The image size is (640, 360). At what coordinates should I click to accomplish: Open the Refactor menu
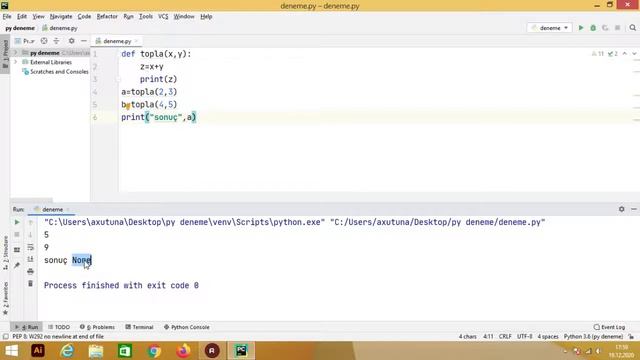pyautogui.click(x=107, y=16)
